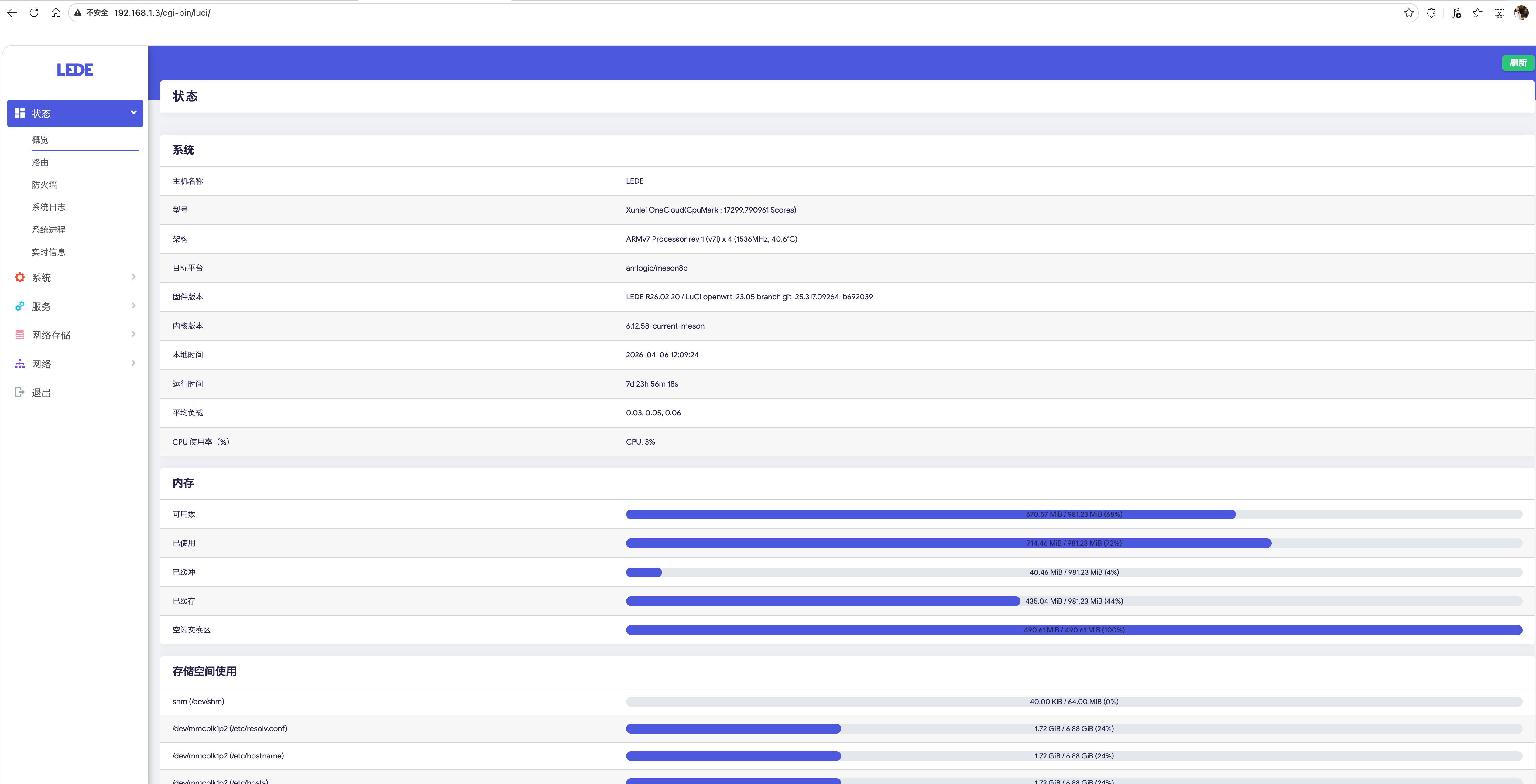Image resolution: width=1536 pixels, height=784 pixels.
Task: Click the 服务 services icon in sidebar
Action: (x=20, y=306)
